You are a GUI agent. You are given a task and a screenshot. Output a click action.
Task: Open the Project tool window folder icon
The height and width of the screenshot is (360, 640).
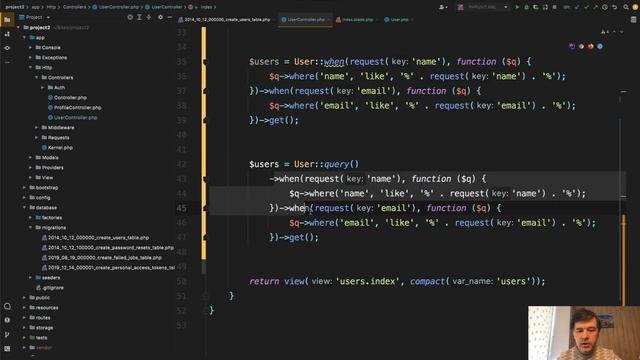coord(7,20)
